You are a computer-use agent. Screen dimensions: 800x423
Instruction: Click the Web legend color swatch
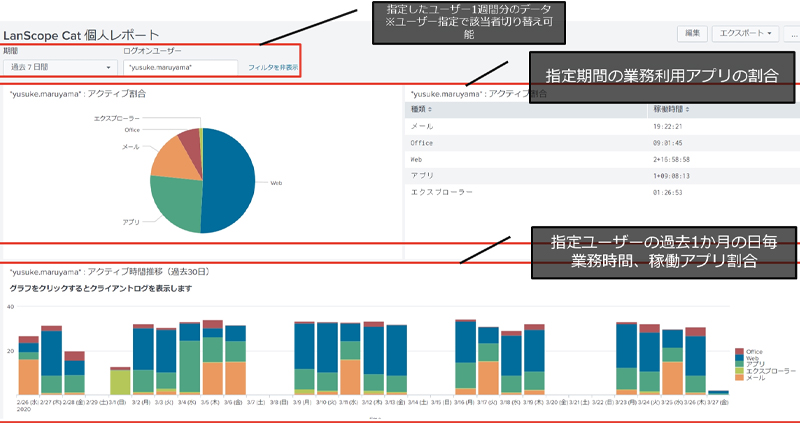point(740,358)
